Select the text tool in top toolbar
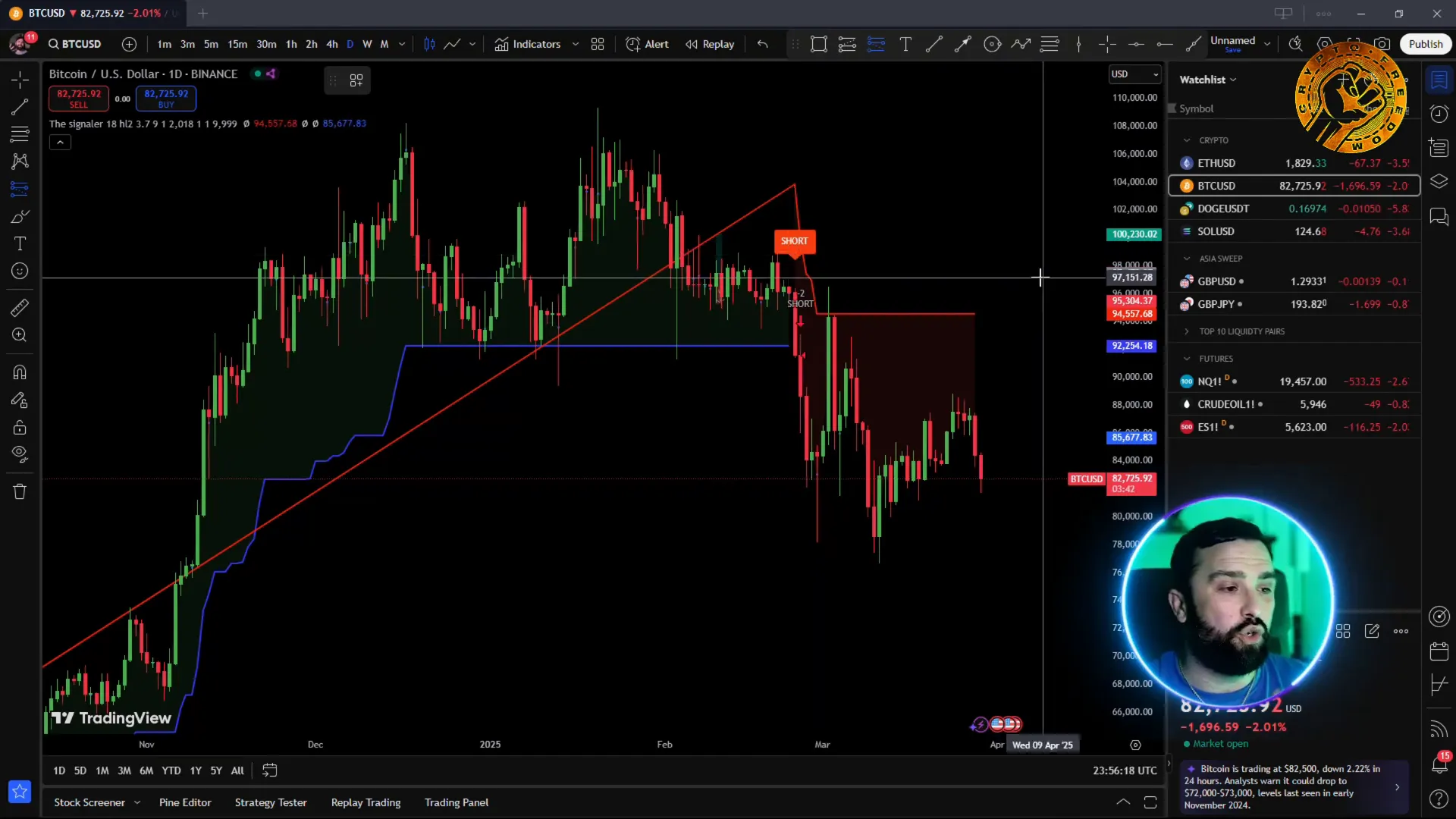Screen dimensions: 1456x819 (905, 44)
